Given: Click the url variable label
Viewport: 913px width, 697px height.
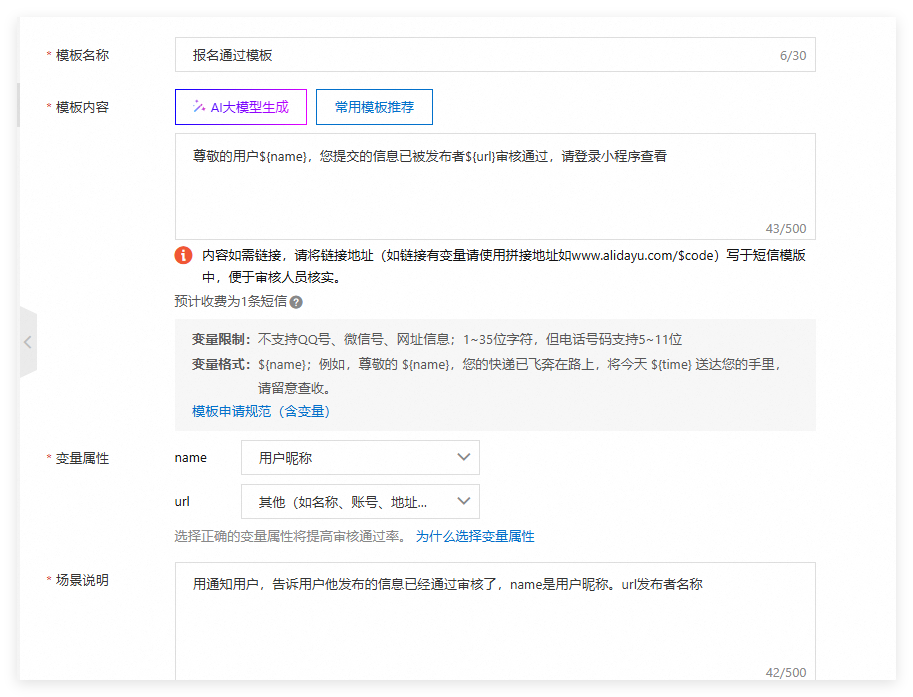Looking at the screenshot, I should tap(182, 501).
